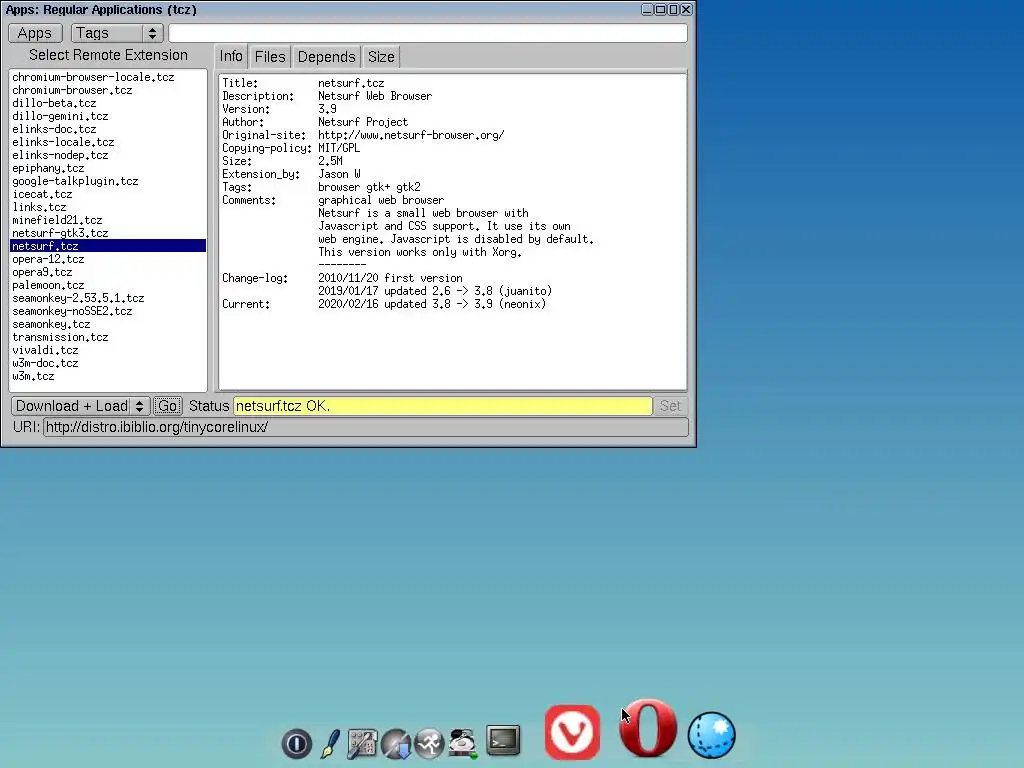Select w3m-doc.tcz extension
This screenshot has height=768, width=1024.
(x=108, y=363)
